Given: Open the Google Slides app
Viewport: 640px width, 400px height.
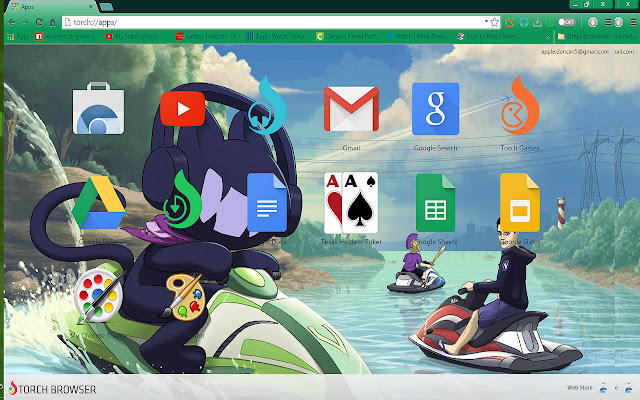Looking at the screenshot, I should pos(520,203).
